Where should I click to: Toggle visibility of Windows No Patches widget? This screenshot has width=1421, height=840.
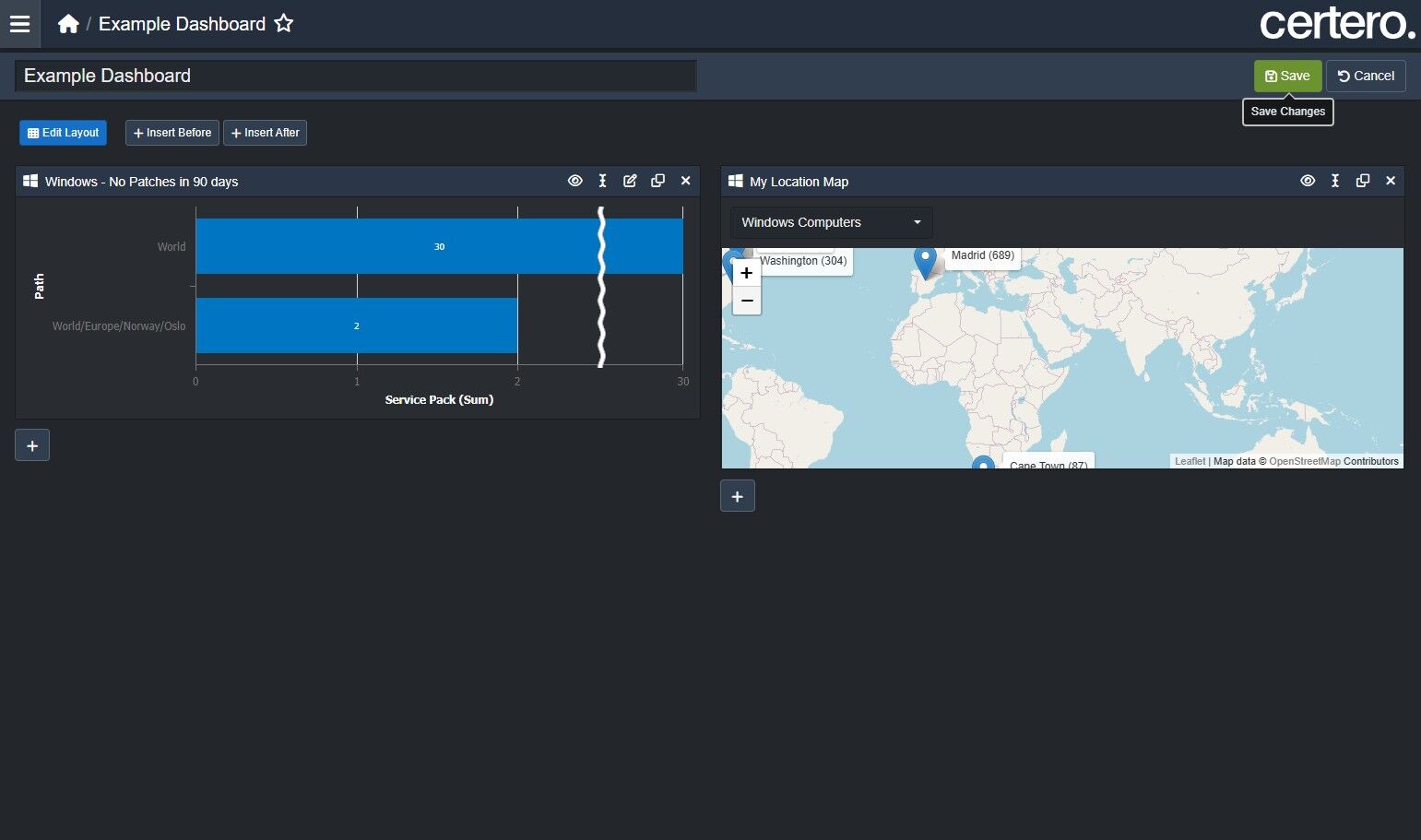(575, 181)
